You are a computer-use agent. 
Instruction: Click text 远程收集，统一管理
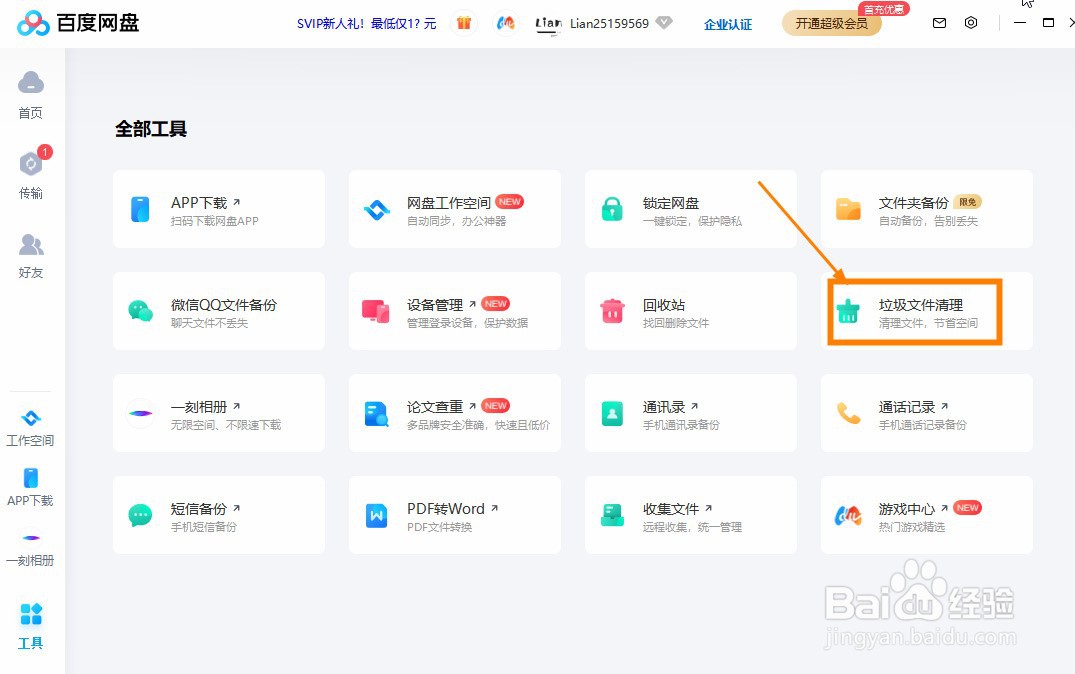692,527
